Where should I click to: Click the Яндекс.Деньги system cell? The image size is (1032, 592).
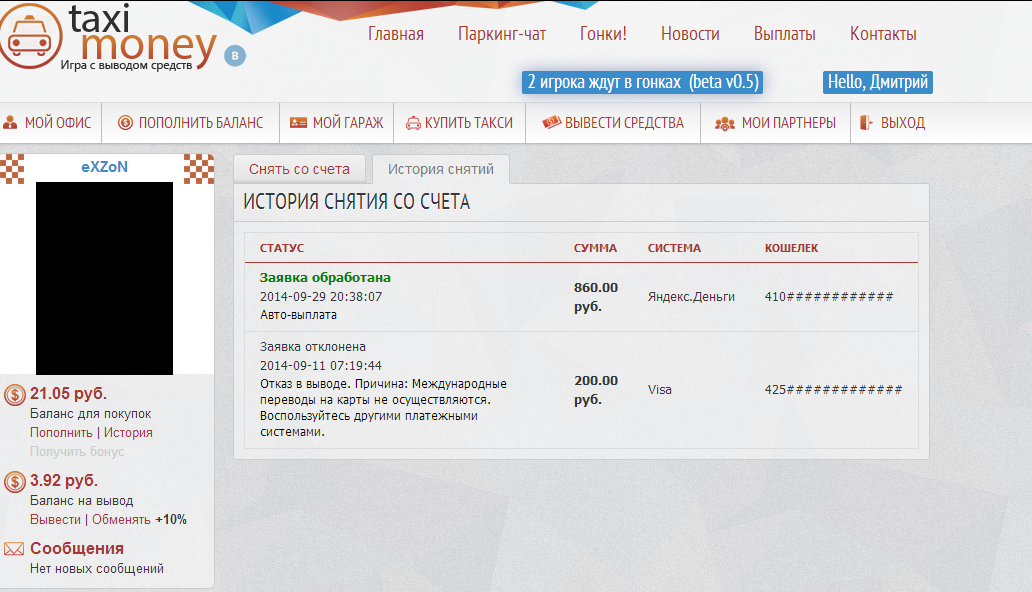(x=691, y=297)
